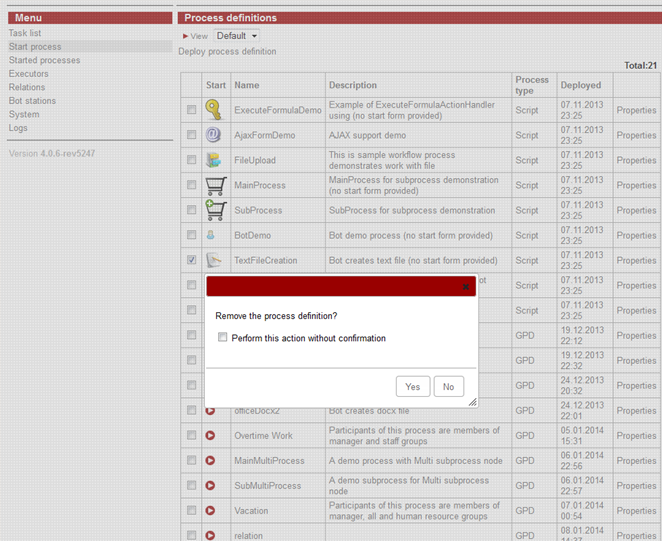Check the MainProcess row checkbox
The image size is (662, 541).
[192, 185]
